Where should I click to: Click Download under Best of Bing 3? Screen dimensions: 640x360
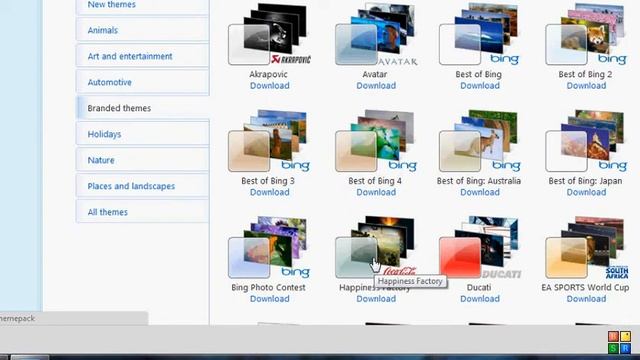(269, 192)
